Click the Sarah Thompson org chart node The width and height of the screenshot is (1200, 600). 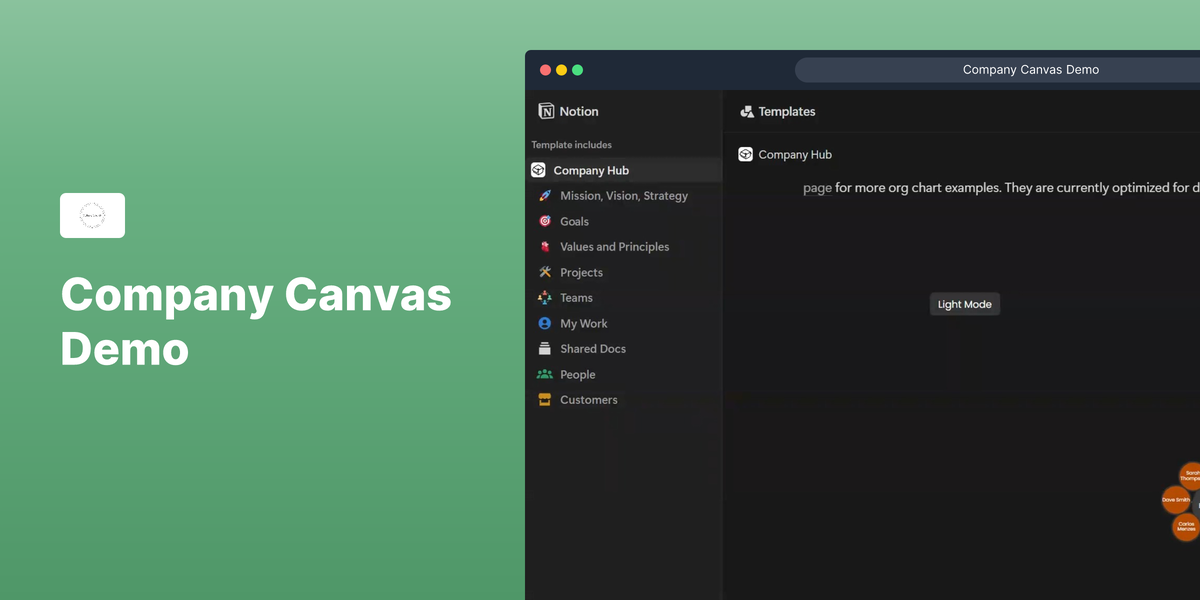tap(1190, 476)
